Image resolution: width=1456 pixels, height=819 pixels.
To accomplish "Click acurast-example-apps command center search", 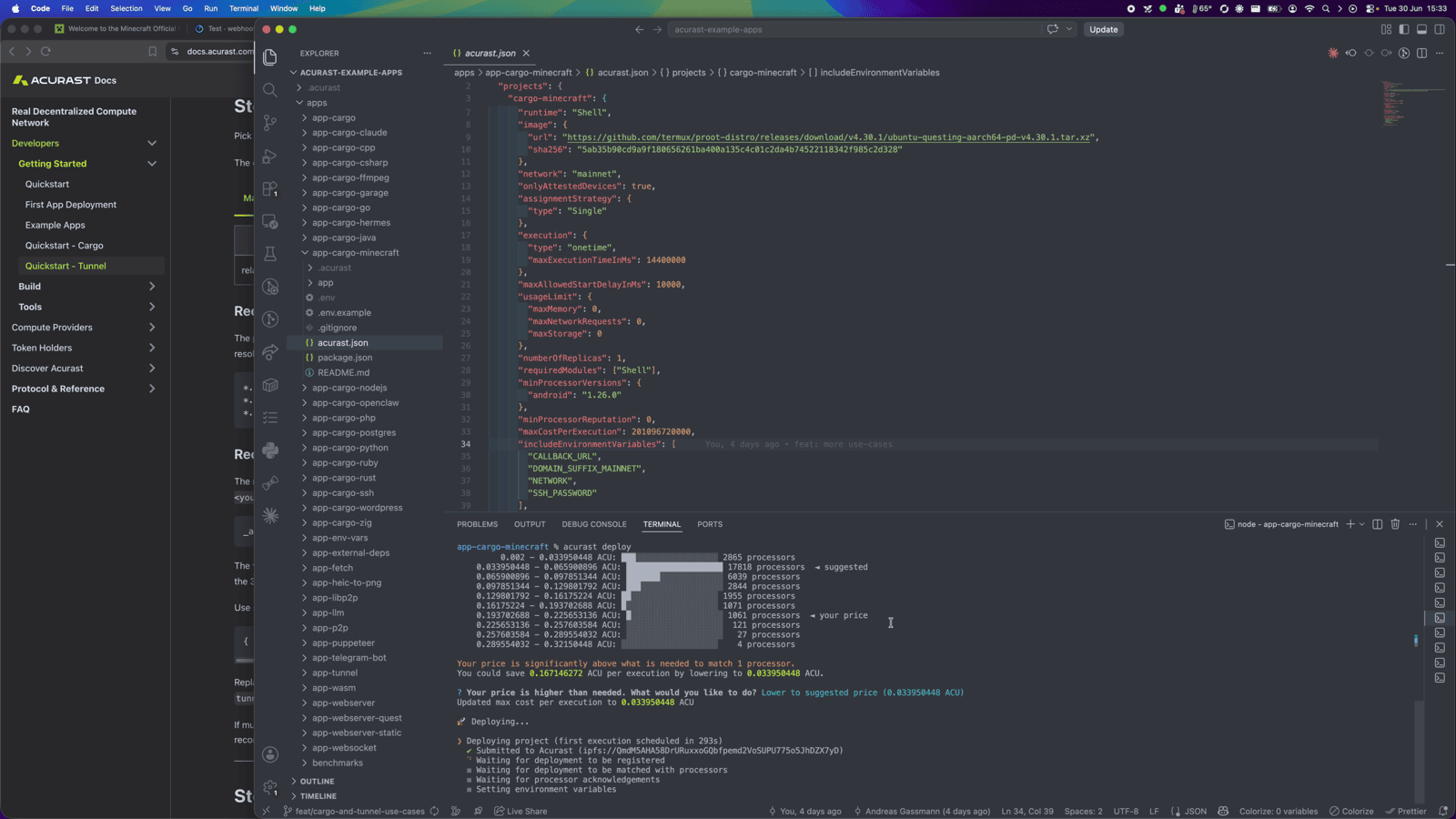I will 854,29.
